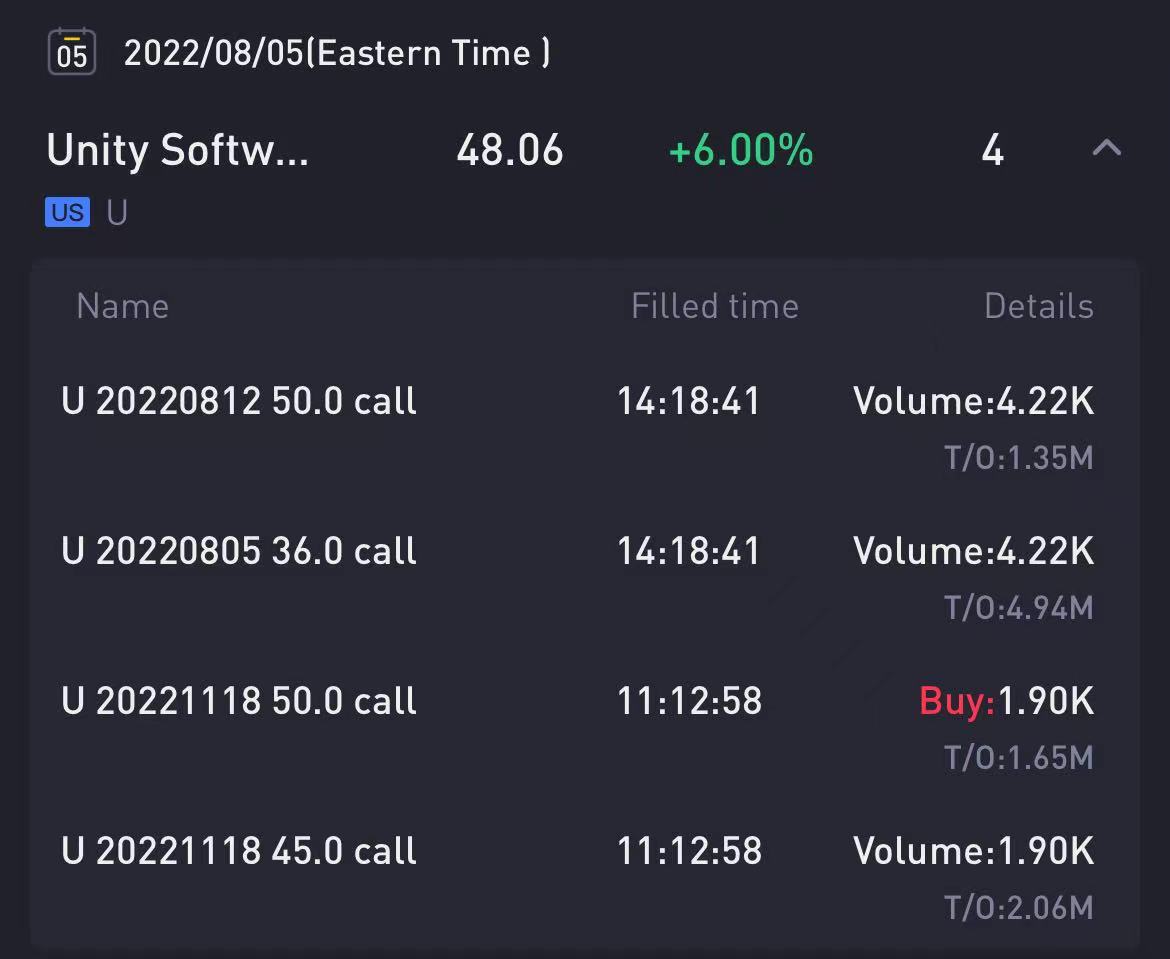Viewport: 1170px width, 959px height.
Task: Open Unity Software stock name
Action: [x=178, y=149]
